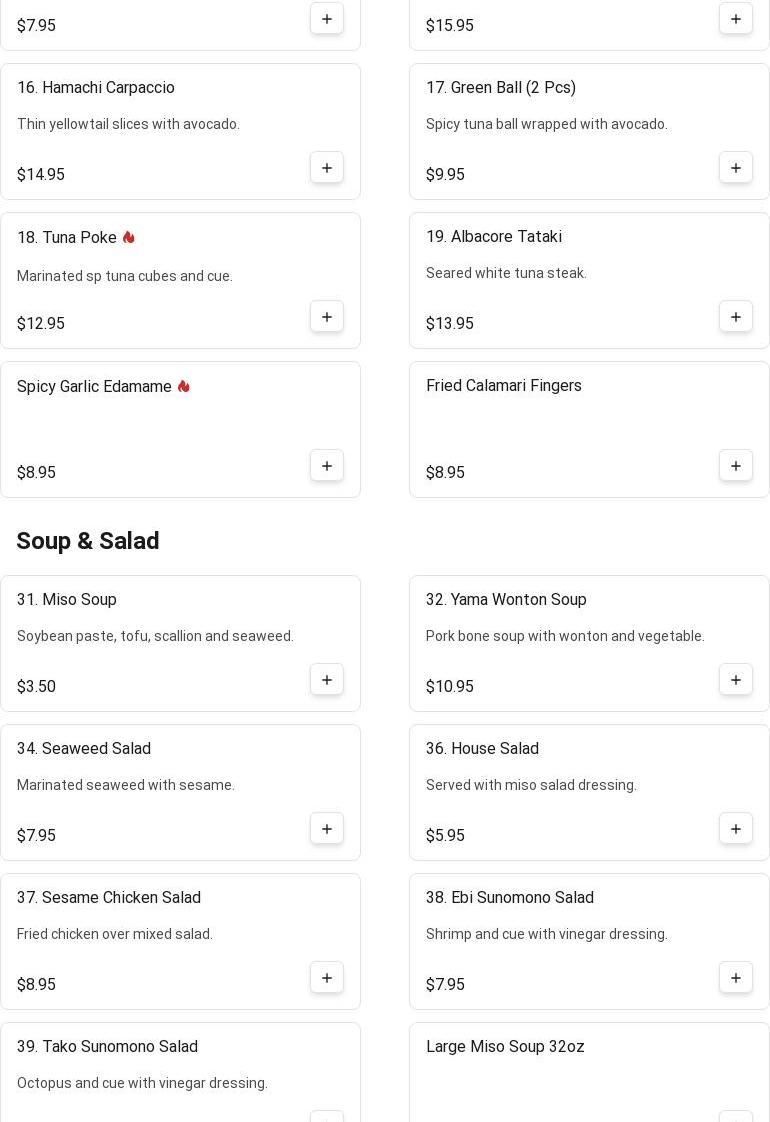Open the Hamachi Carpaccio item title

[96, 88]
